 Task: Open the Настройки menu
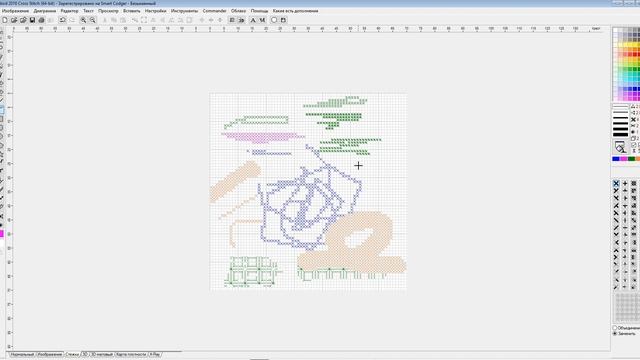pos(156,11)
